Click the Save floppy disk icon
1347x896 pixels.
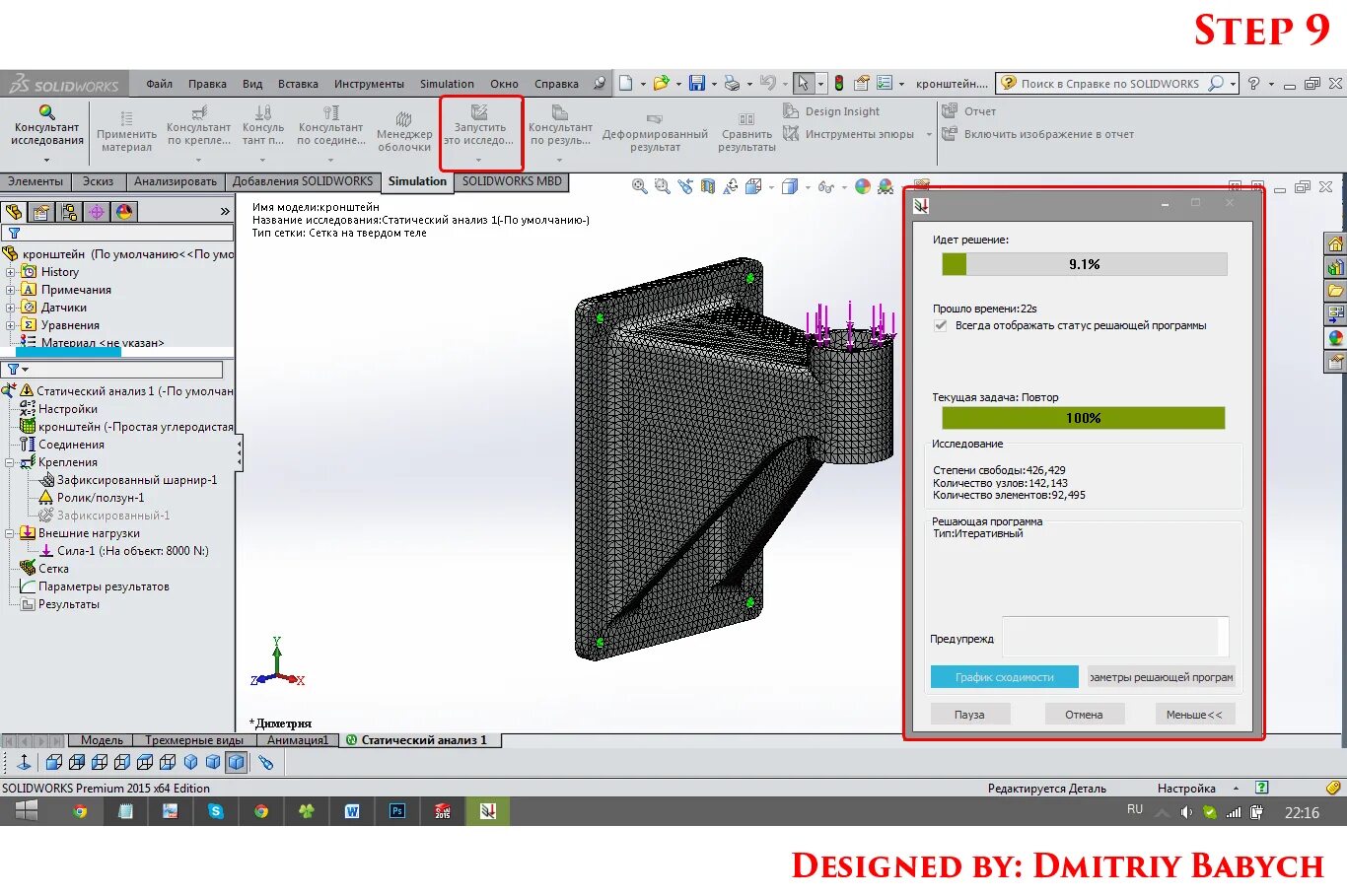697,84
